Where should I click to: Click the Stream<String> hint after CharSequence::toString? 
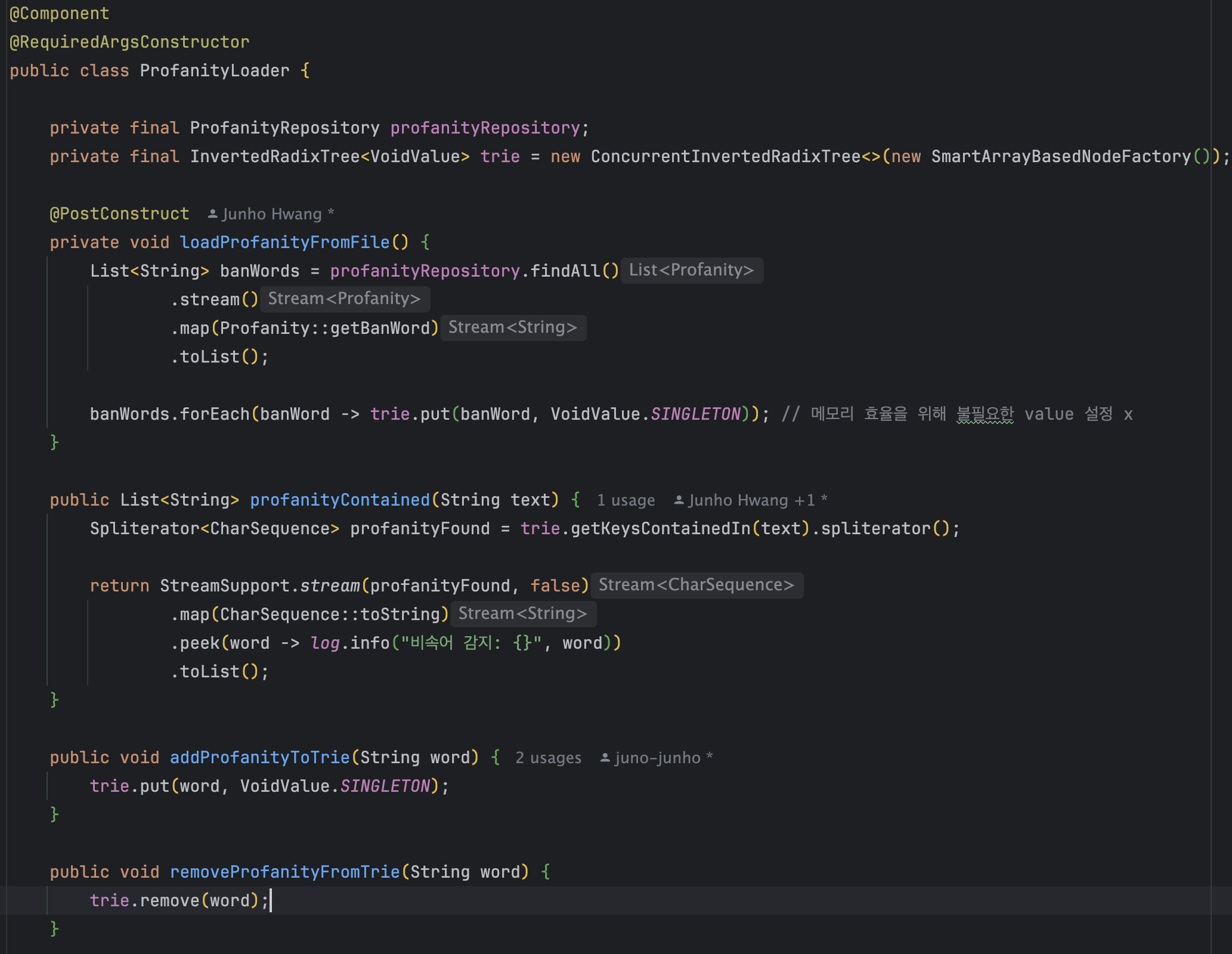(x=523, y=614)
